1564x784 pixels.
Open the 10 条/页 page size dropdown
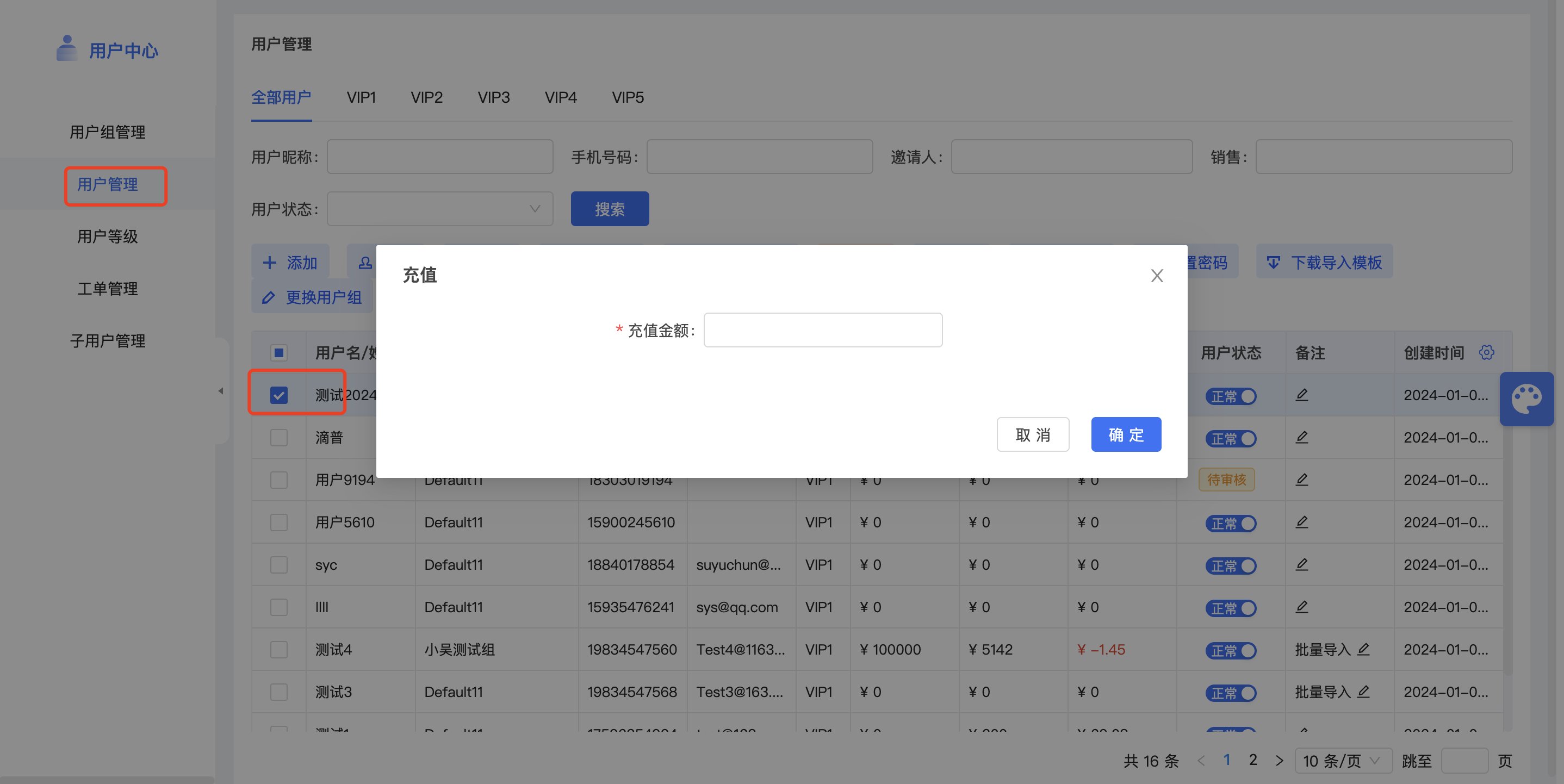pos(1344,760)
